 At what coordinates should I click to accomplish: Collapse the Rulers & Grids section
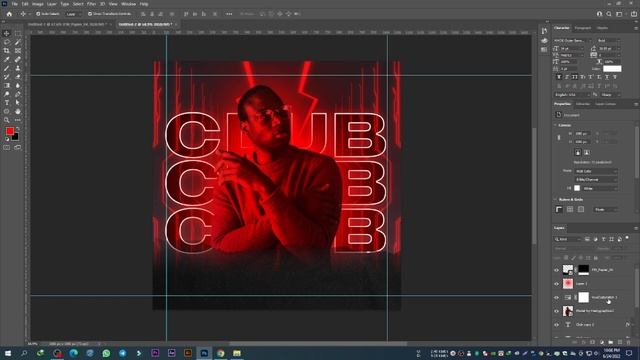click(556, 200)
